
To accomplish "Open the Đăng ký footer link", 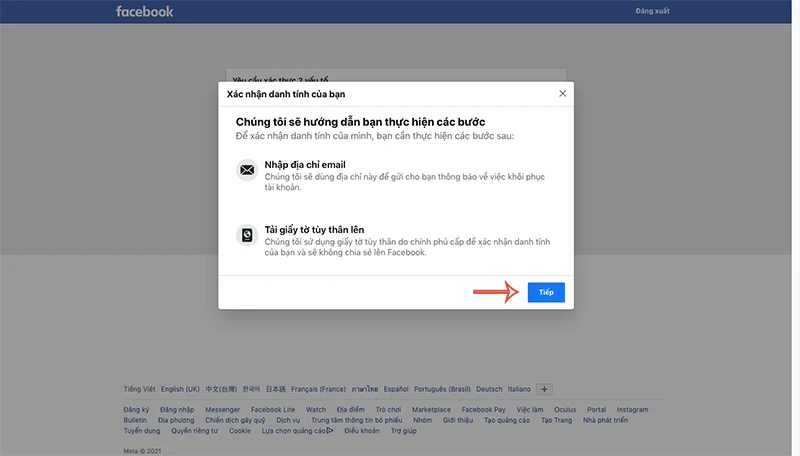I will coord(136,410).
